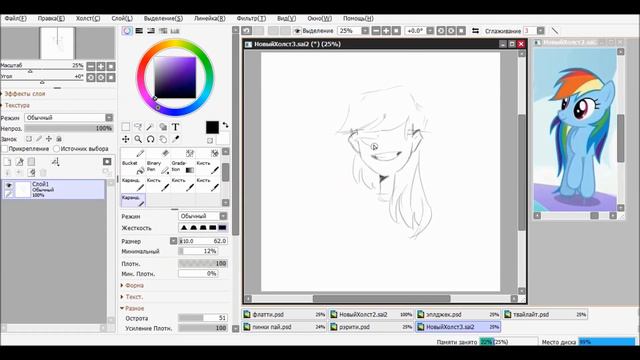Select the color wheel mode icon

click(x=127, y=31)
